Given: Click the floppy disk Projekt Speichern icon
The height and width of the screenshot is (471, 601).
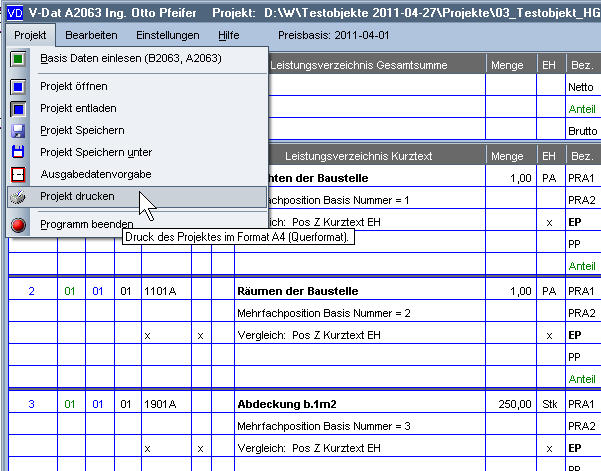Looking at the screenshot, I should click(x=18, y=131).
